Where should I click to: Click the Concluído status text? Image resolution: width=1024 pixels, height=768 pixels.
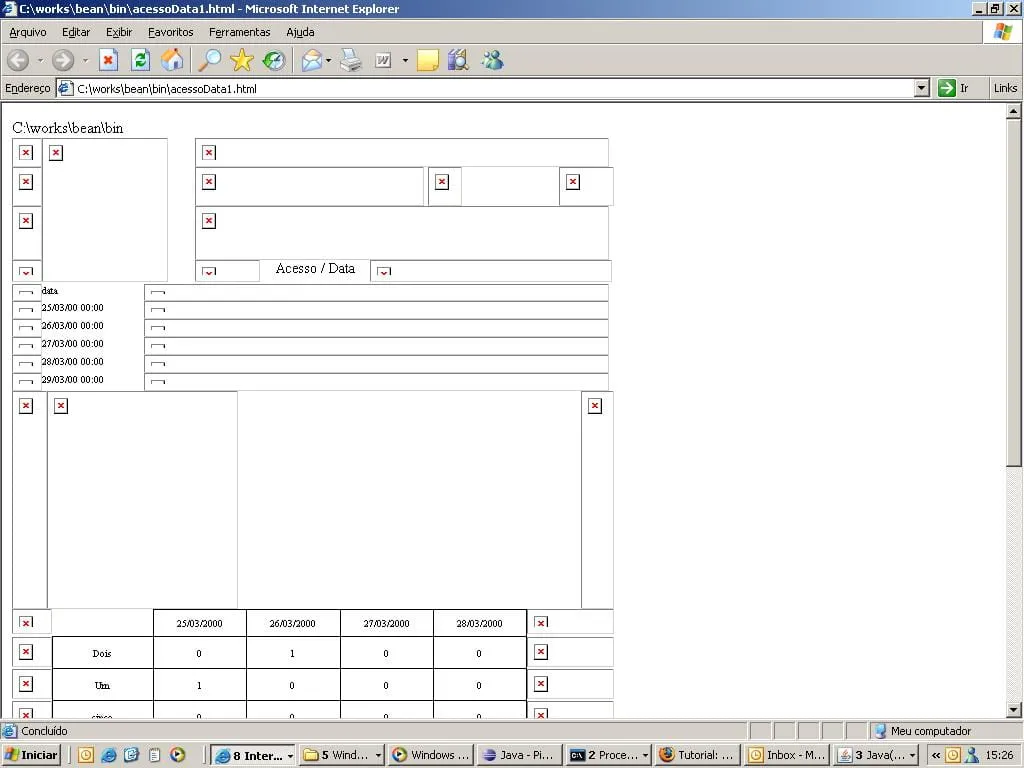tap(44, 731)
